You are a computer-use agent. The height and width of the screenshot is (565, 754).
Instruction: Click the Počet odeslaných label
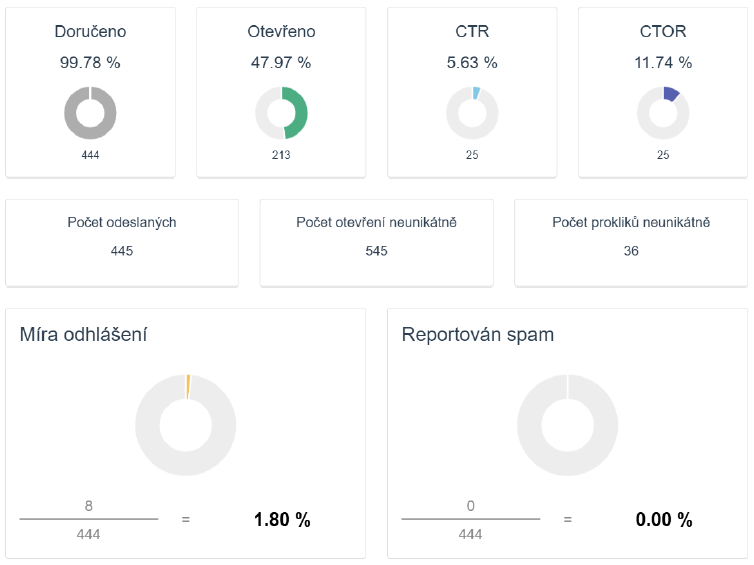[122, 222]
